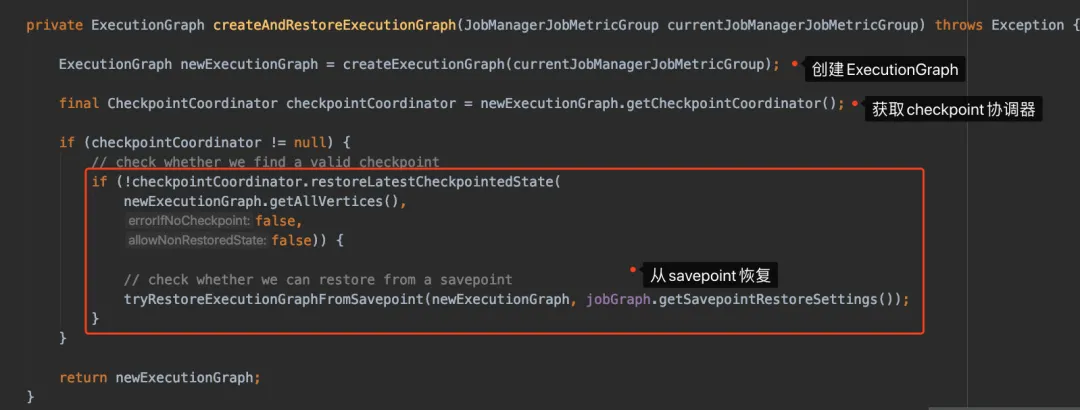1080x410 pixels.
Task: Click the comment 'check whether we can restore from a savepoint'
Action: (x=318, y=280)
